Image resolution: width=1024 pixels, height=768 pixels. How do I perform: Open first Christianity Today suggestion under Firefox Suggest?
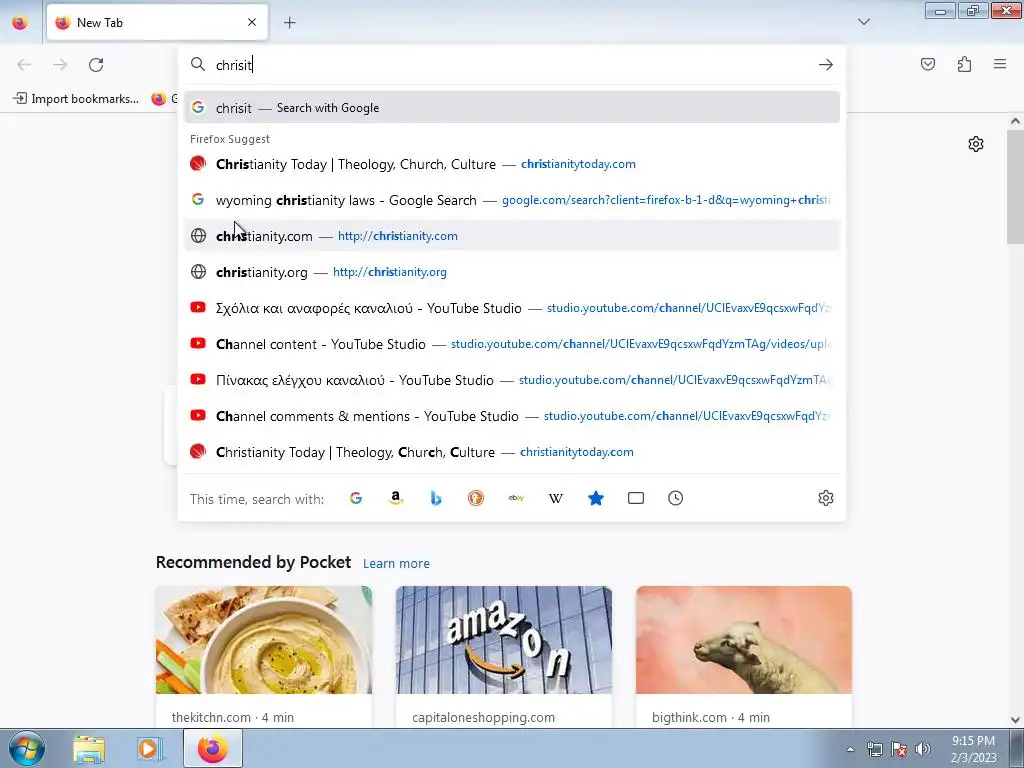(512, 164)
